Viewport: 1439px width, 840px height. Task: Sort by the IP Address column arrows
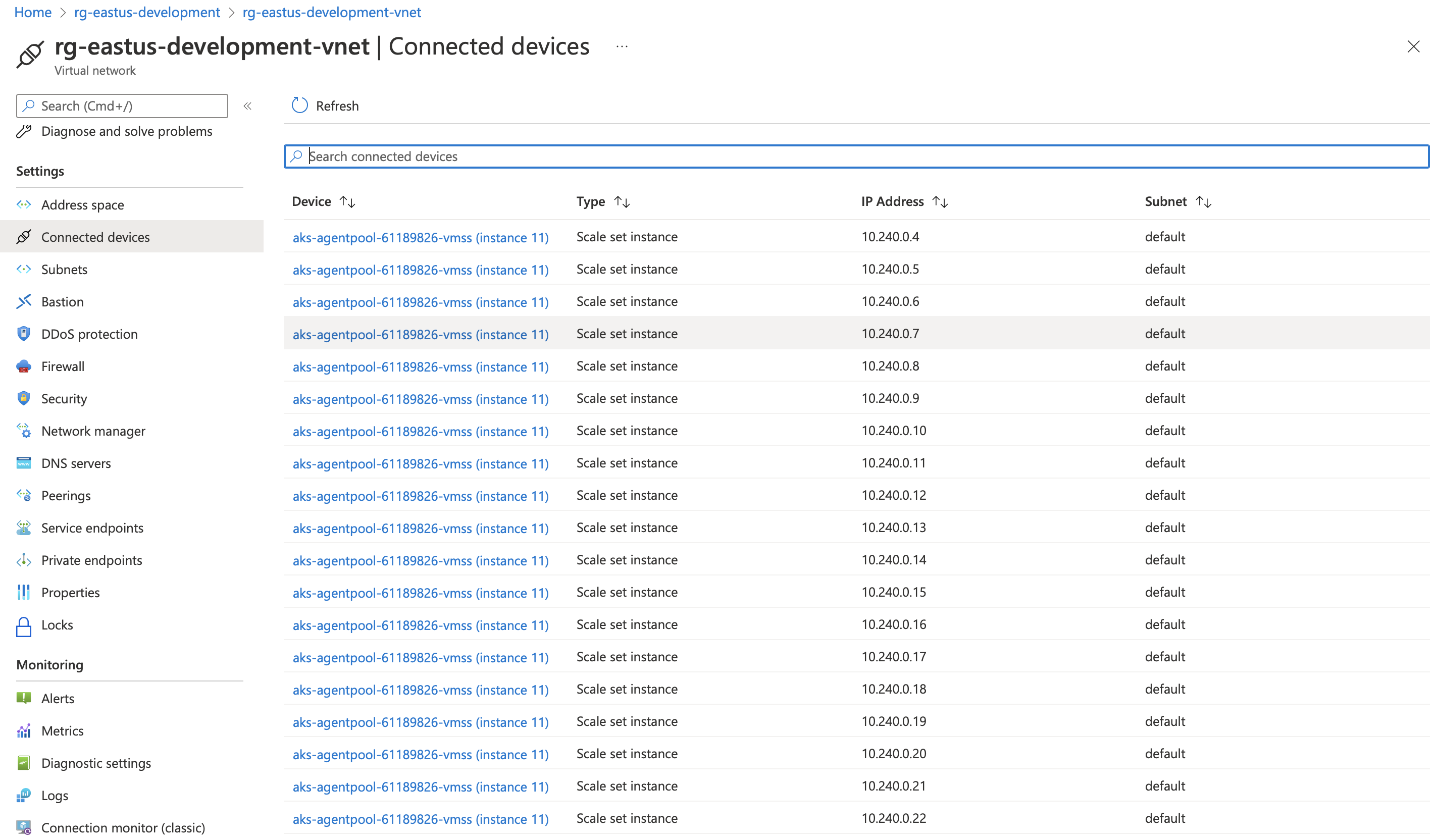(x=941, y=201)
